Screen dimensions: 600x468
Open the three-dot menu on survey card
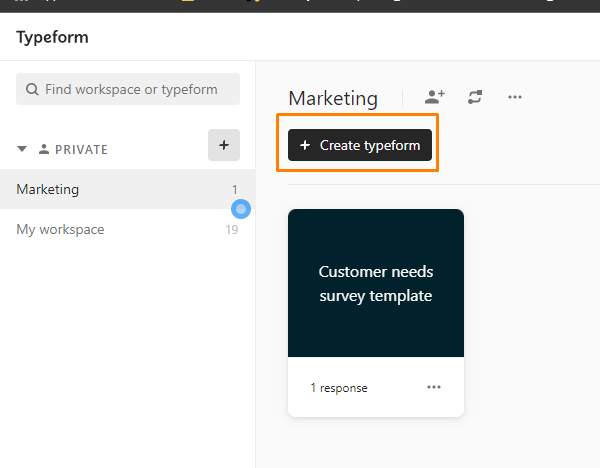pyautogui.click(x=434, y=387)
